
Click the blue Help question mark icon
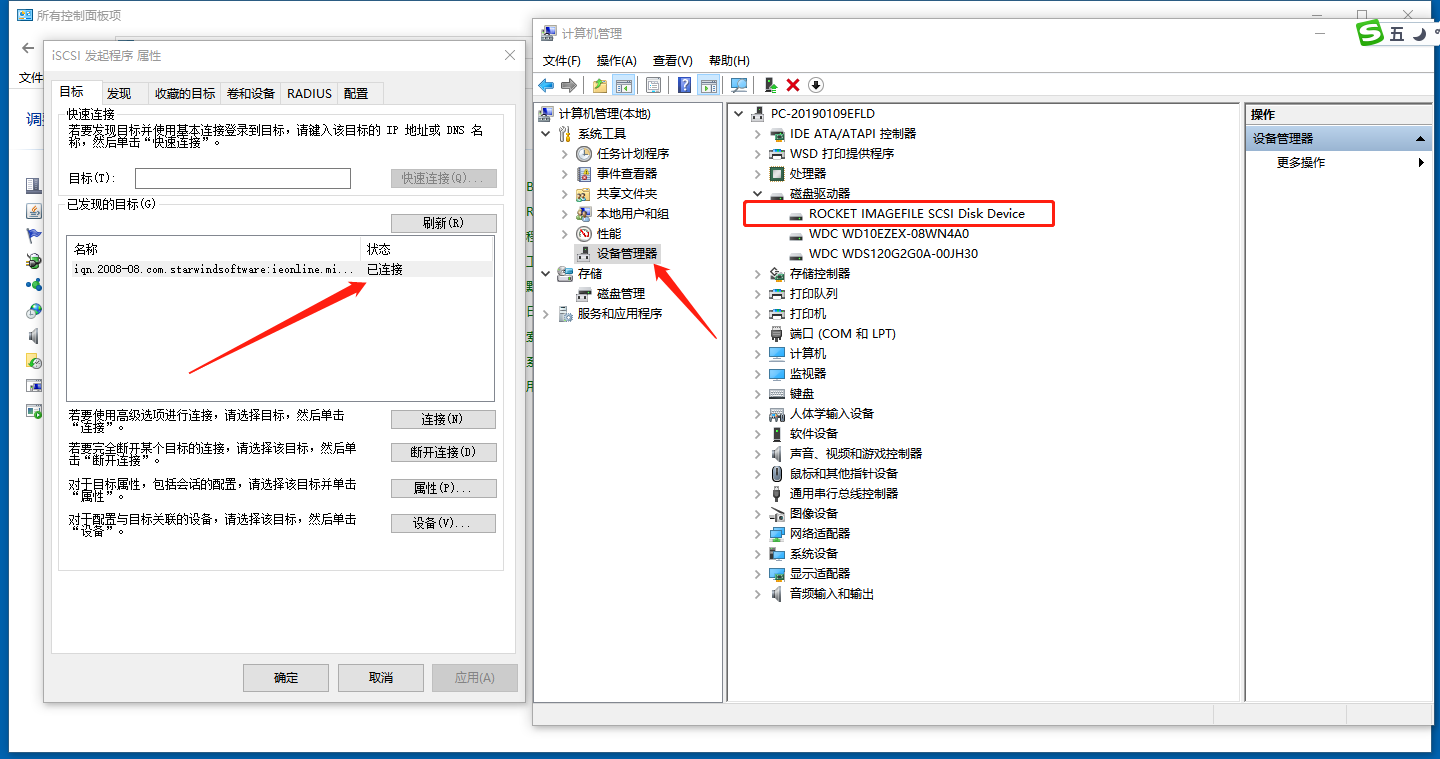click(x=685, y=85)
